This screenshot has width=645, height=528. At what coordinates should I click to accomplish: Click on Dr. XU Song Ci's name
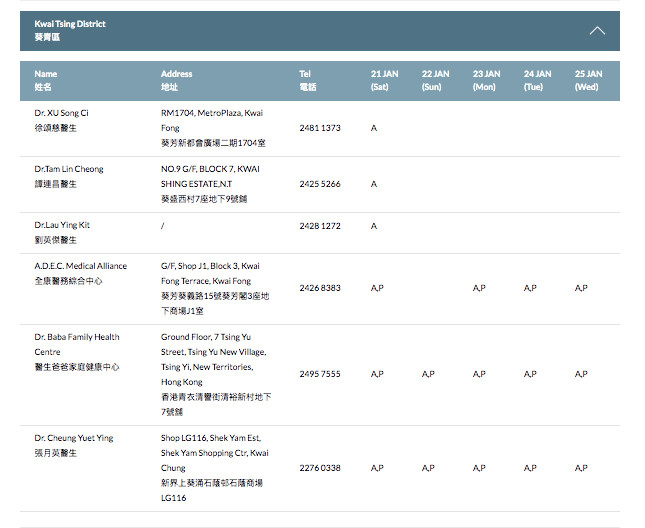coord(61,113)
